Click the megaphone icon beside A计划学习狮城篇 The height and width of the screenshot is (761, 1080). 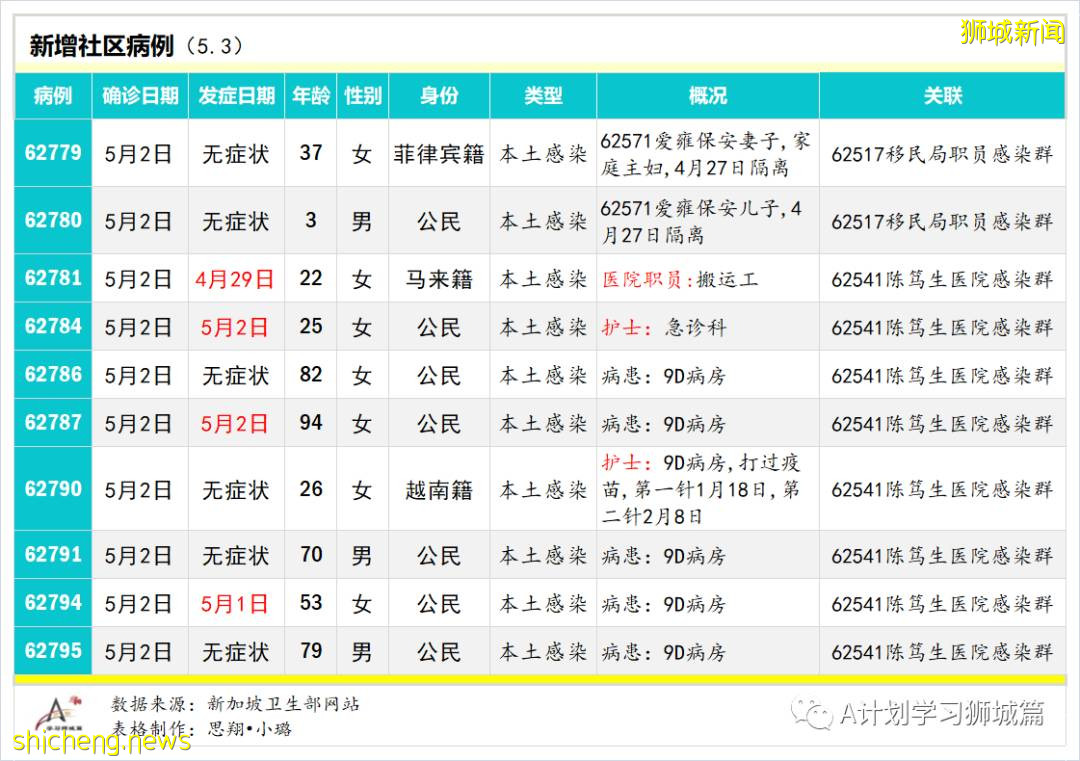812,712
